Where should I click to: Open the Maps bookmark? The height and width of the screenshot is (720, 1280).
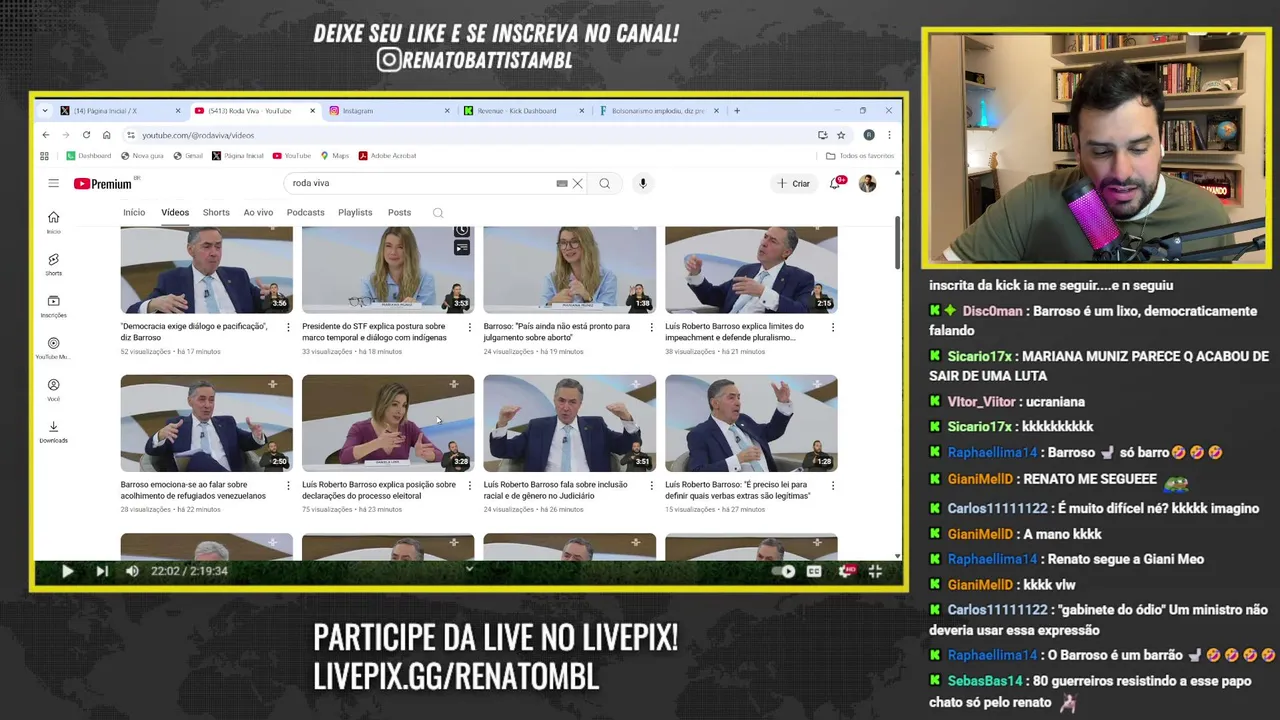pos(335,156)
